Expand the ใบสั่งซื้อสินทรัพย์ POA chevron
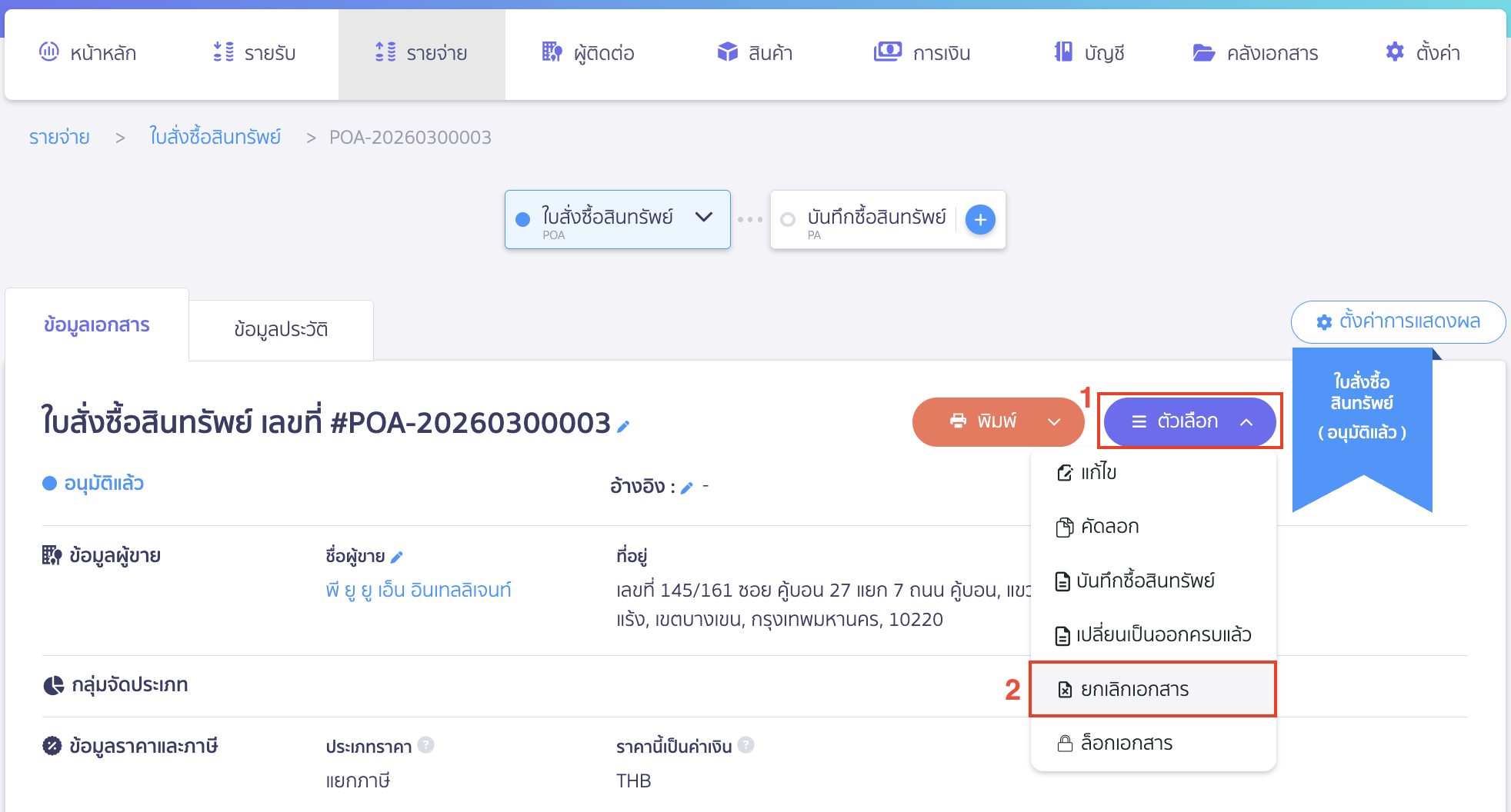This screenshot has width=1511, height=812. pyautogui.click(x=703, y=218)
